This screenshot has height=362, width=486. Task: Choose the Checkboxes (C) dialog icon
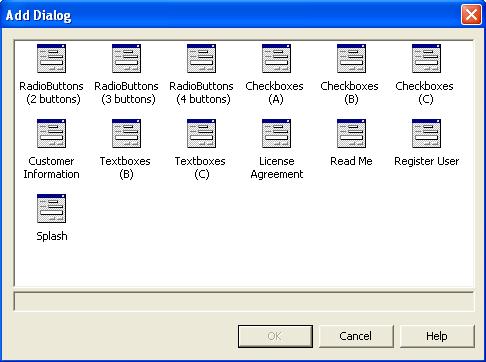[x=426, y=59]
